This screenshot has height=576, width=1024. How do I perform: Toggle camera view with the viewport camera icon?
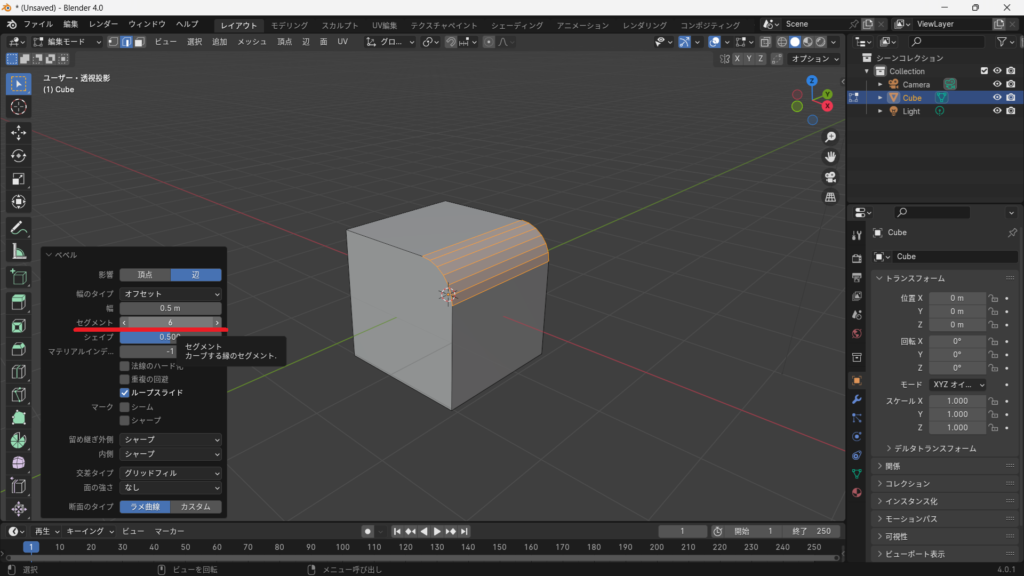[830, 177]
